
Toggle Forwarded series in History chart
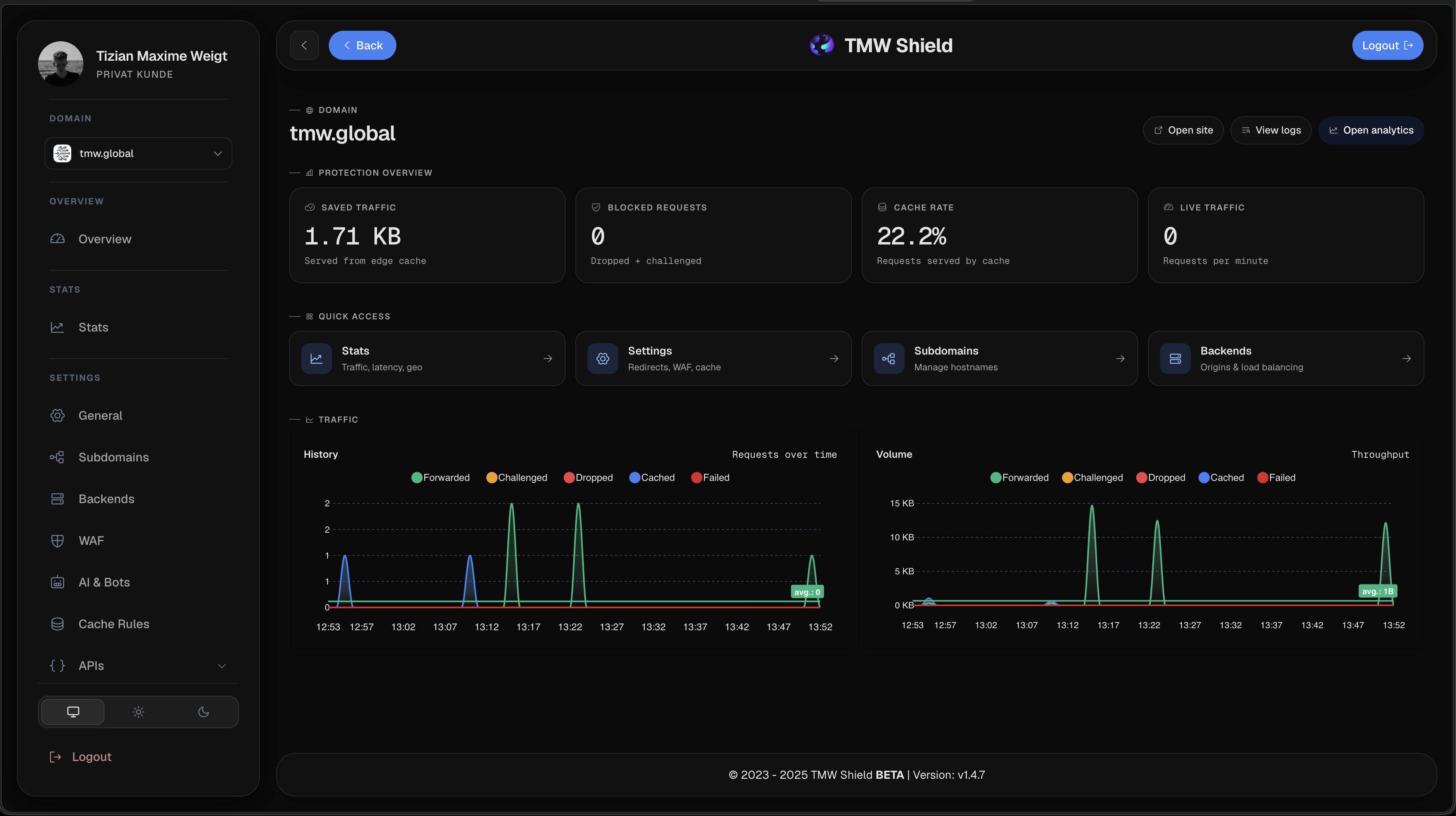coord(440,478)
